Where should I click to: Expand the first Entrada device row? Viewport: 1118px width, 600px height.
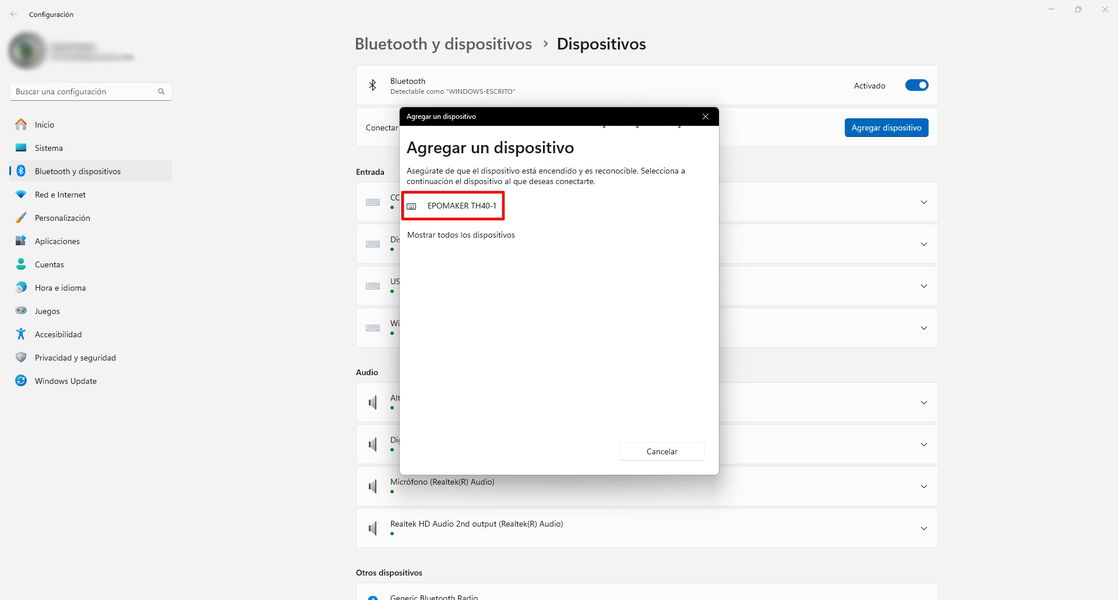click(923, 202)
